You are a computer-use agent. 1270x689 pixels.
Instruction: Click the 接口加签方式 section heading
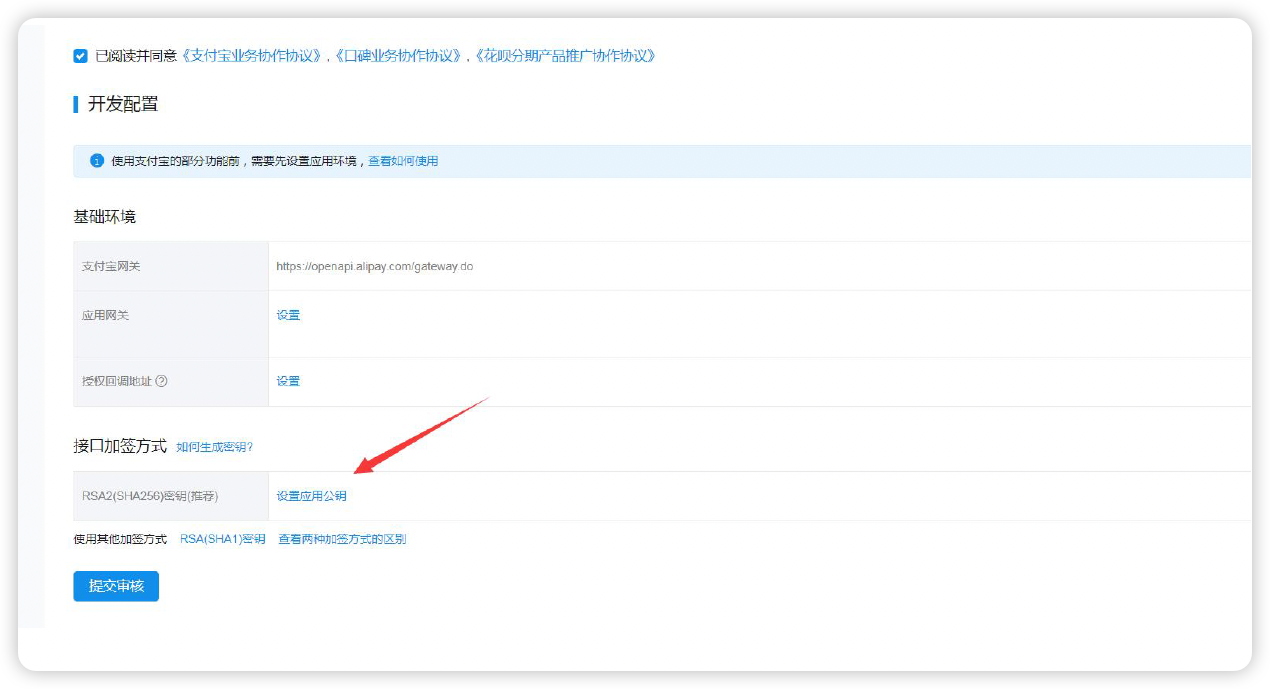(x=120, y=446)
